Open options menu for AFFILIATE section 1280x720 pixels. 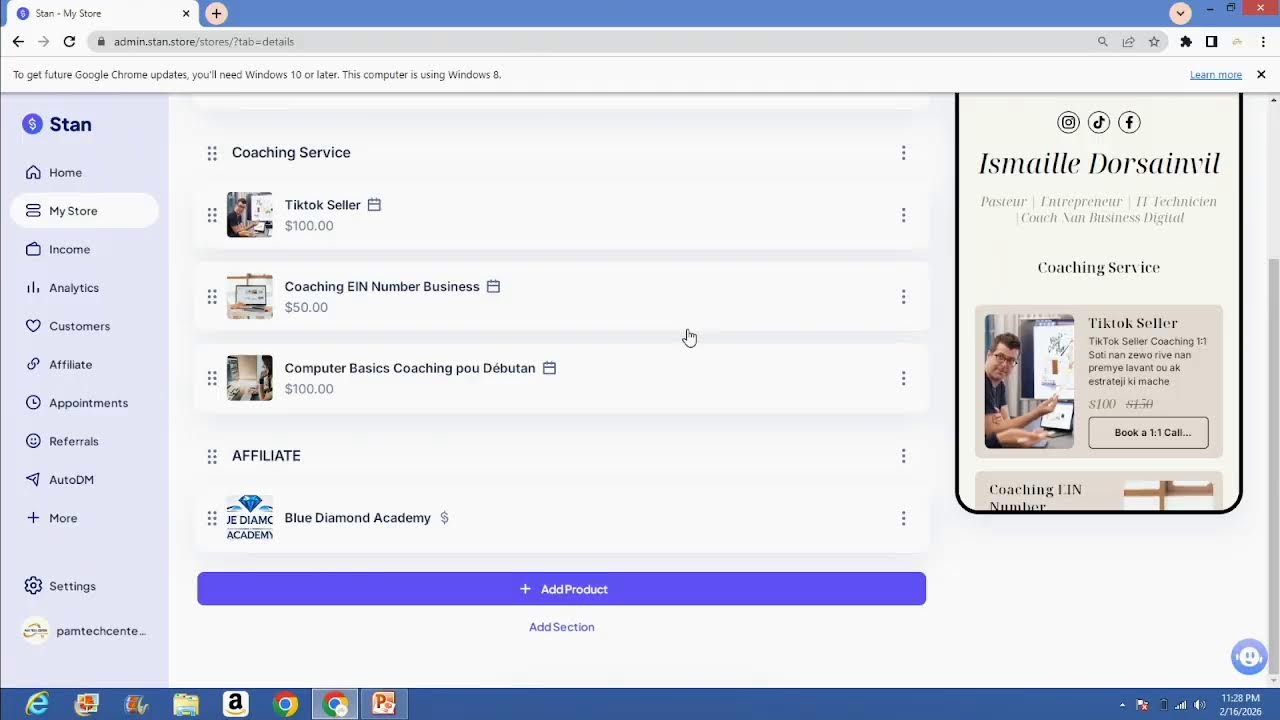click(x=903, y=456)
